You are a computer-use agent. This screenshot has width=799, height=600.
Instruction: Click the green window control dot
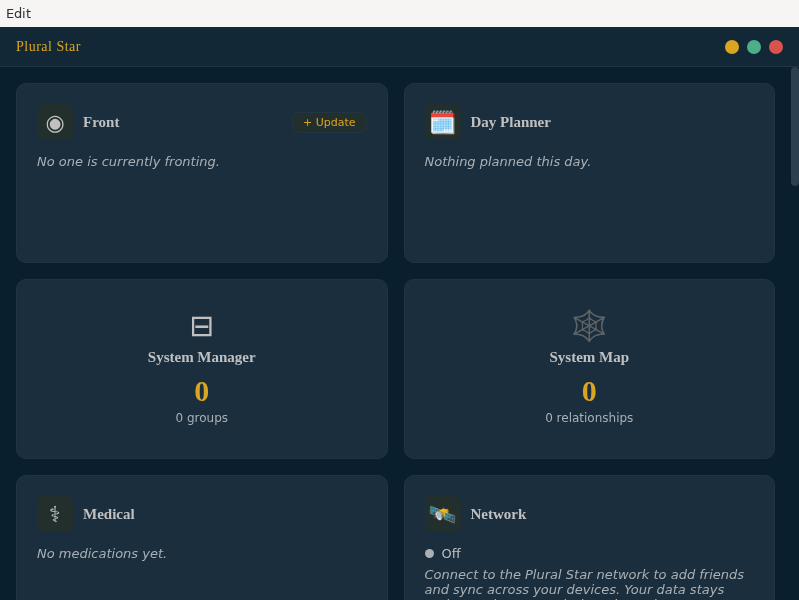coord(754,47)
